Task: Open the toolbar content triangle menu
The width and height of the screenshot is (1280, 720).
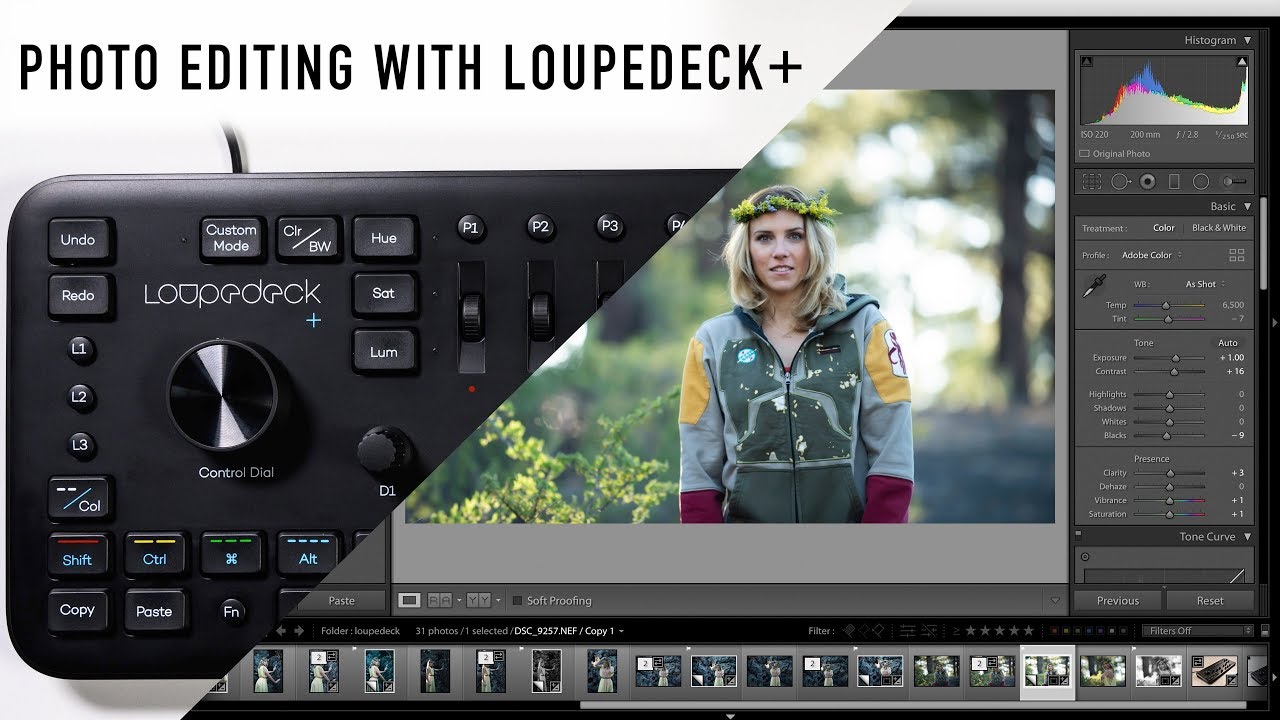Action: click(1055, 601)
